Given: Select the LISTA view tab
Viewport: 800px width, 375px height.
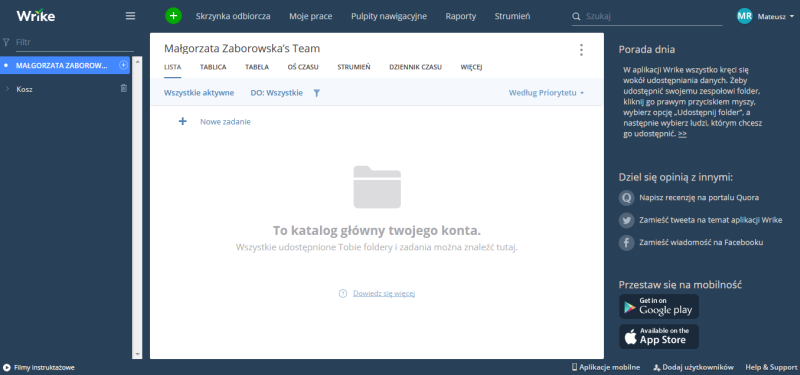Looking at the screenshot, I should tap(172, 67).
